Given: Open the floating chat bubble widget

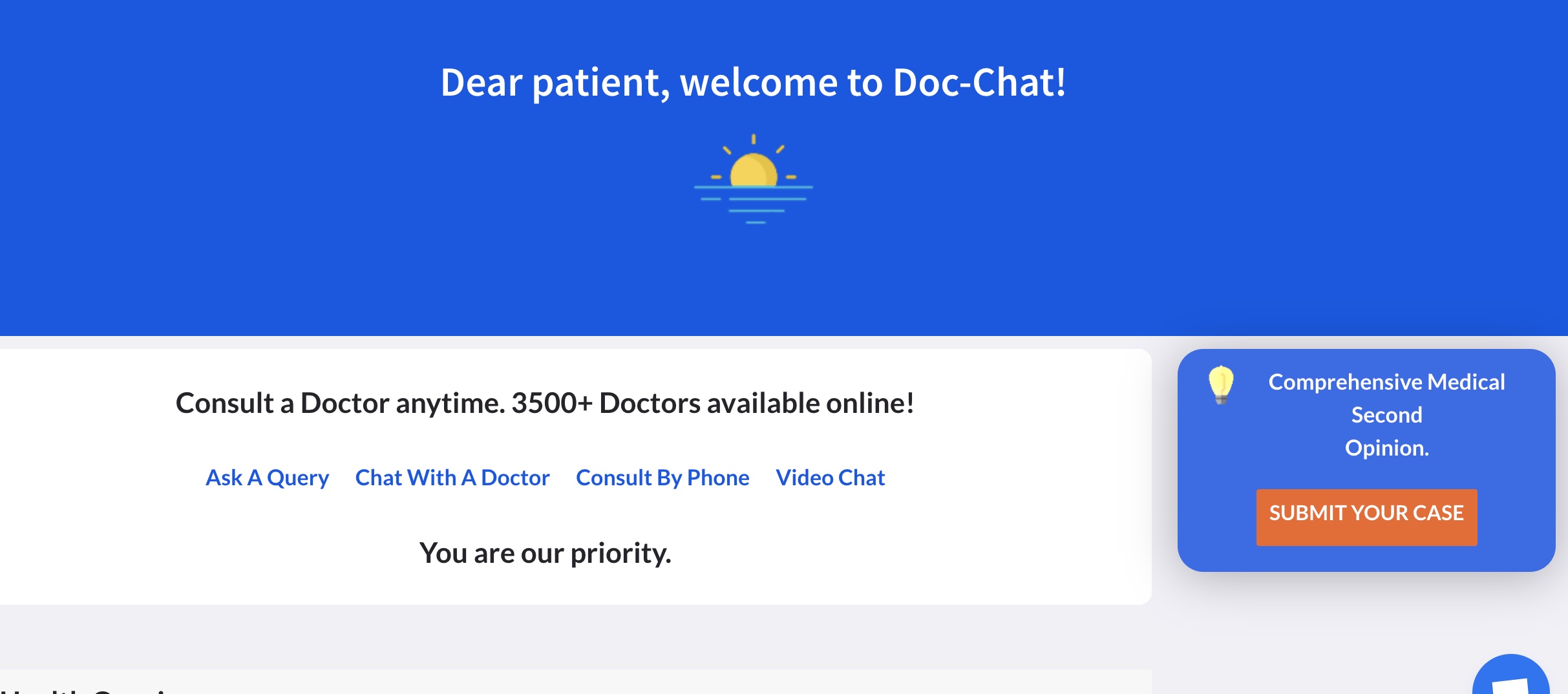Looking at the screenshot, I should (x=1510, y=680).
